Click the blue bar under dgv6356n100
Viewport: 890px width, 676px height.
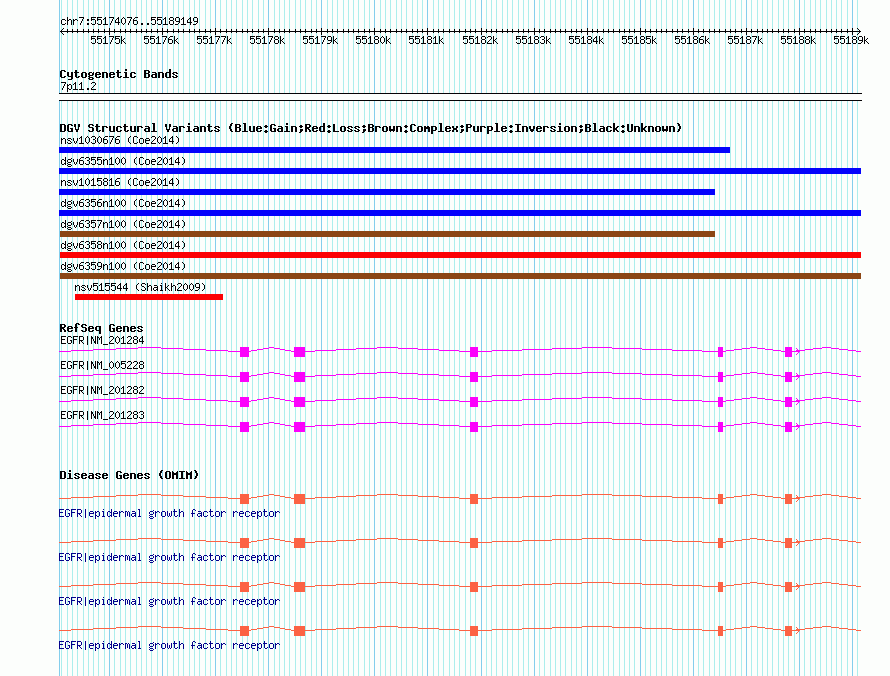pyautogui.click(x=460, y=213)
